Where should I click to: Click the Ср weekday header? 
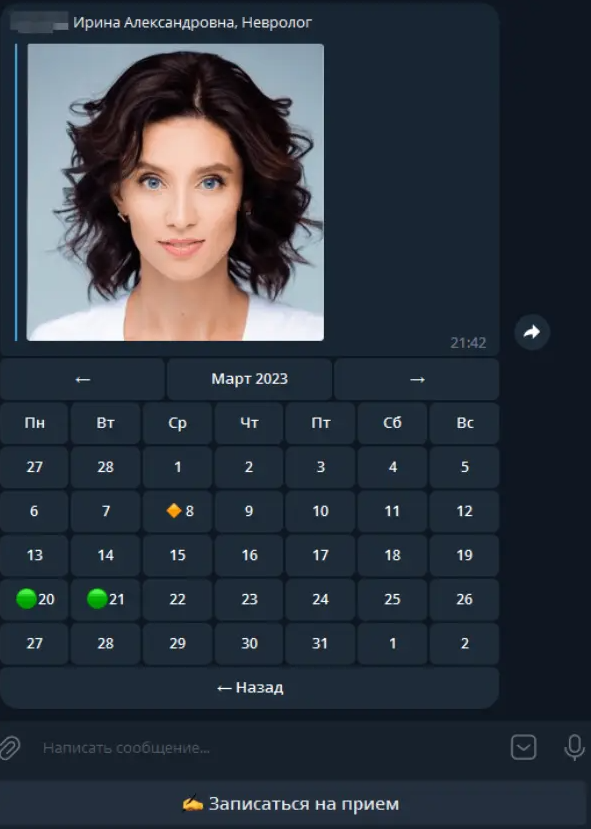pyautogui.click(x=178, y=423)
